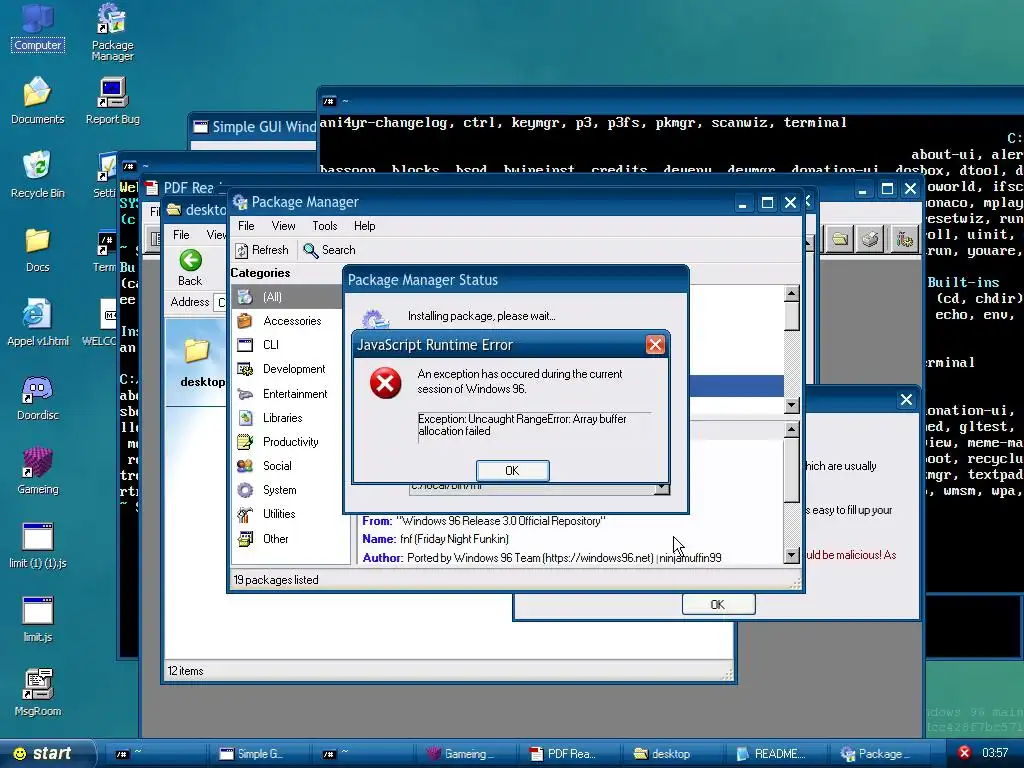The image size is (1024, 768).
Task: Click red error icon in system tray
Action: [x=964, y=752]
